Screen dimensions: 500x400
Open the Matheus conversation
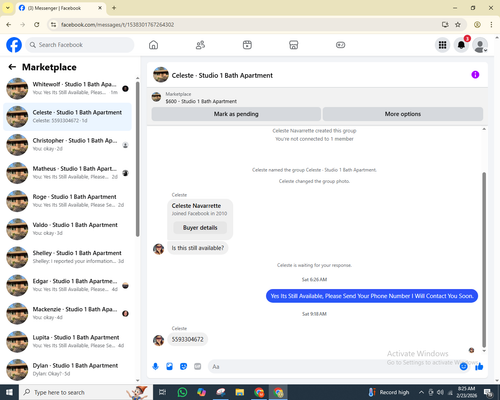(x=67, y=173)
